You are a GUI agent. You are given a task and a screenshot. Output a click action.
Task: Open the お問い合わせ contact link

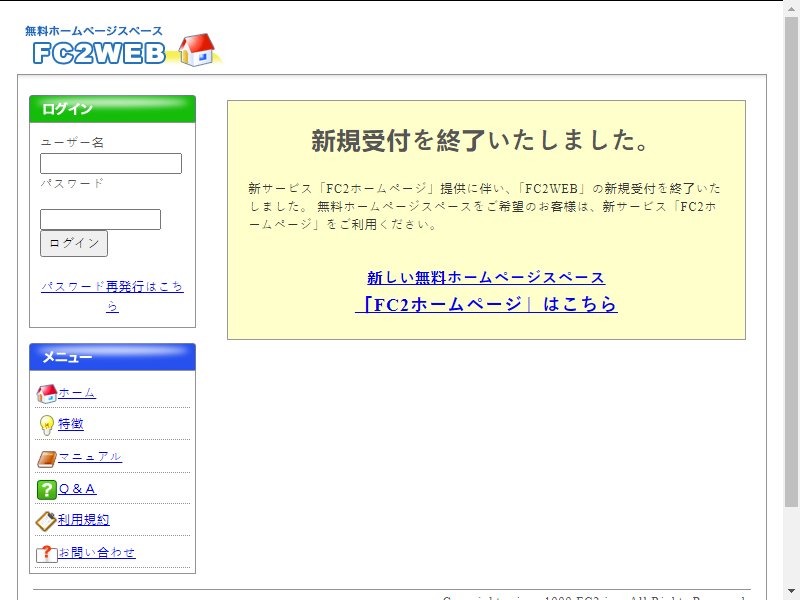97,553
